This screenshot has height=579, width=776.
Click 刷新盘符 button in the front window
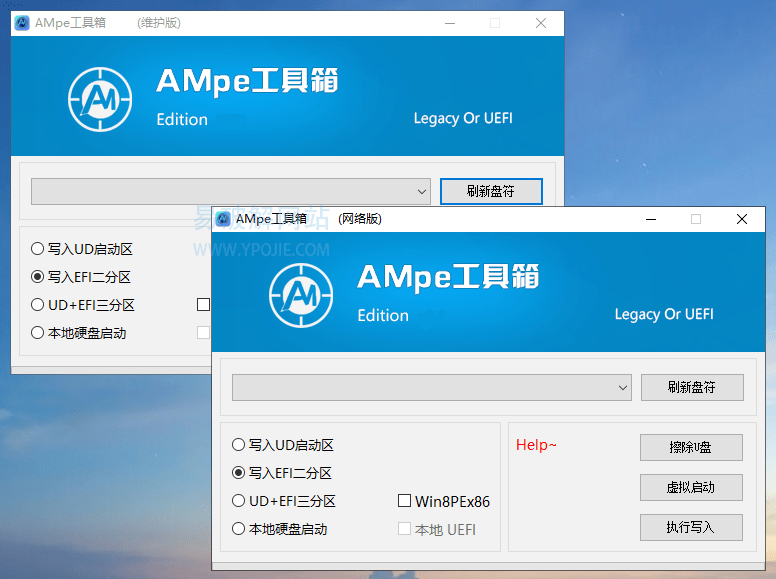pyautogui.click(x=692, y=387)
